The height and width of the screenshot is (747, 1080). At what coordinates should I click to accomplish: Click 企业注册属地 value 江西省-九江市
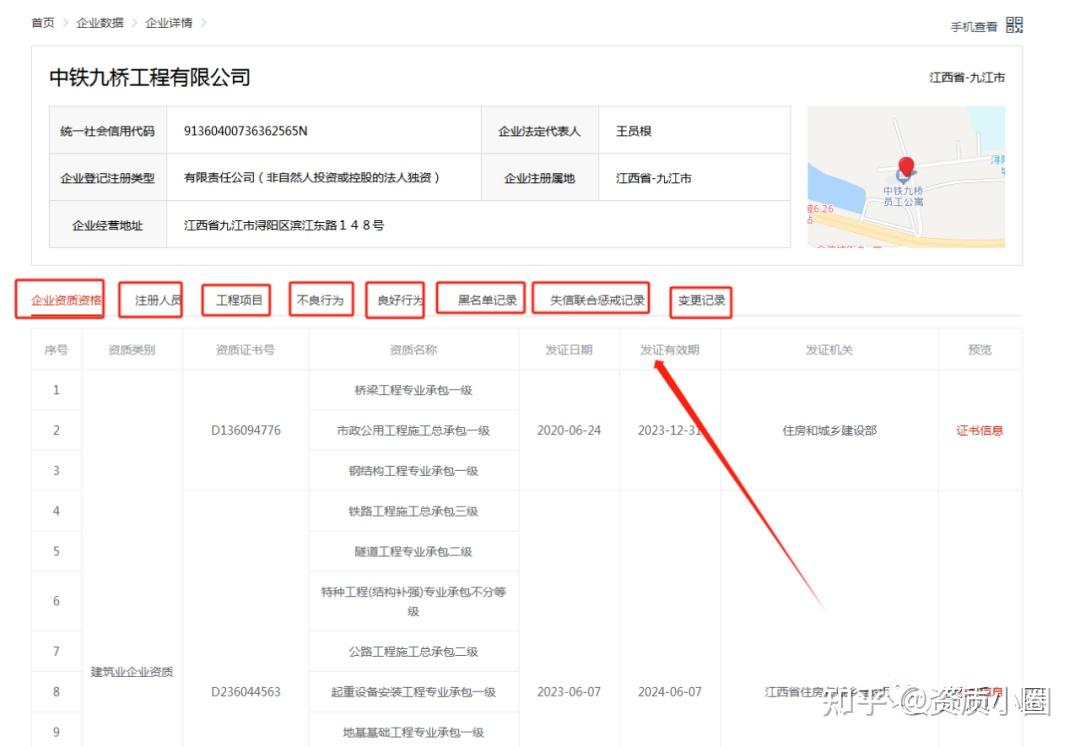click(x=654, y=178)
